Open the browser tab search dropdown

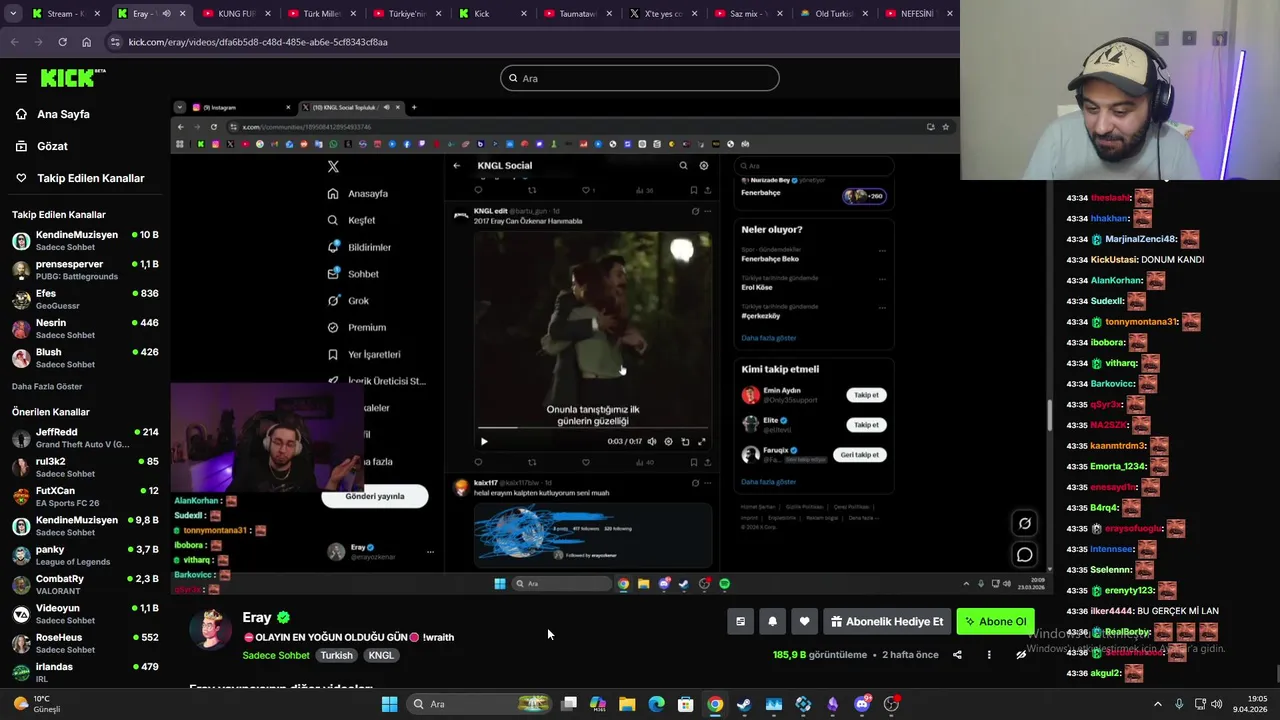click(x=12, y=14)
